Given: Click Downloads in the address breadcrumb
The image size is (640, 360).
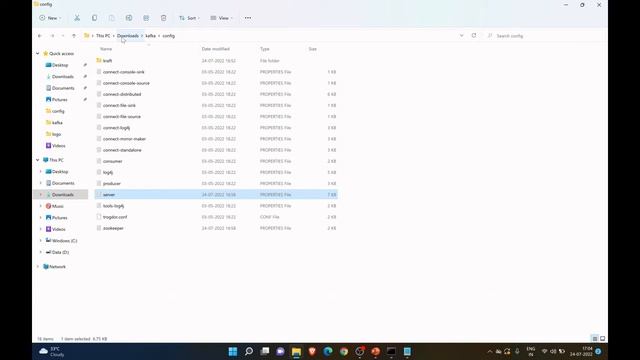Looking at the screenshot, I should (128, 36).
